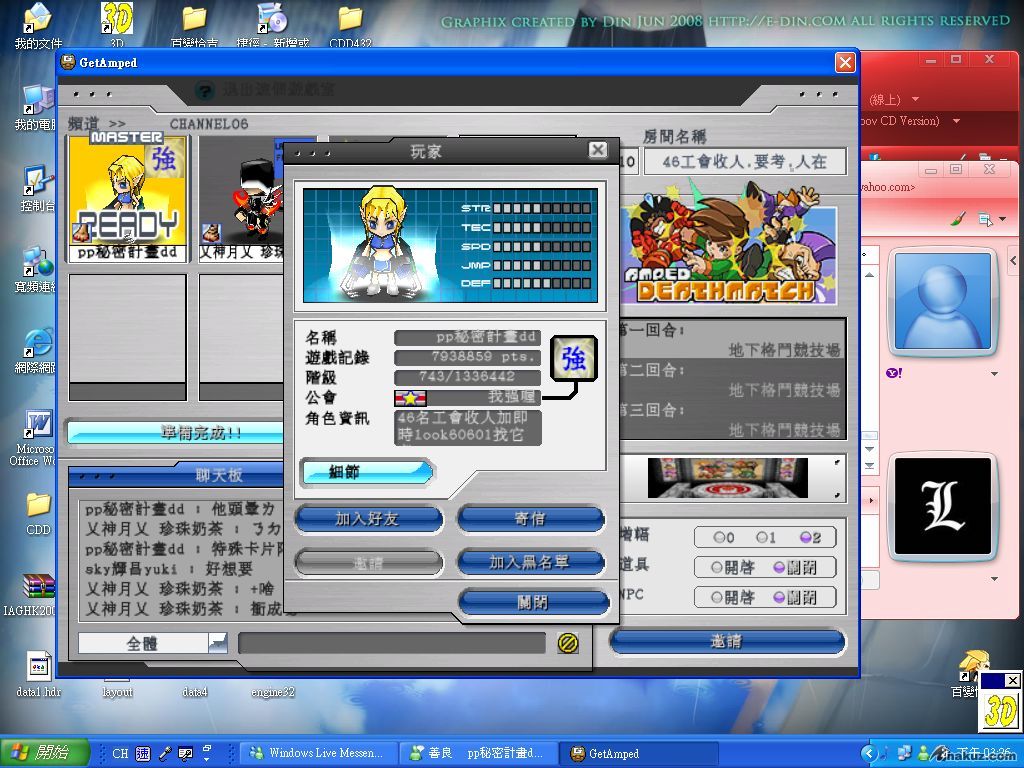Set NPC to 關閉
Image resolution: width=1024 pixels, height=768 pixels.
click(795, 597)
